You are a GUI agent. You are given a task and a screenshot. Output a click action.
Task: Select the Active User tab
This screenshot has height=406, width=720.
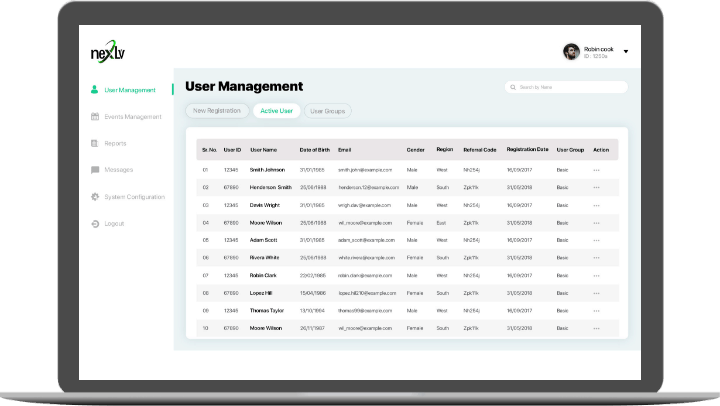pos(275,111)
